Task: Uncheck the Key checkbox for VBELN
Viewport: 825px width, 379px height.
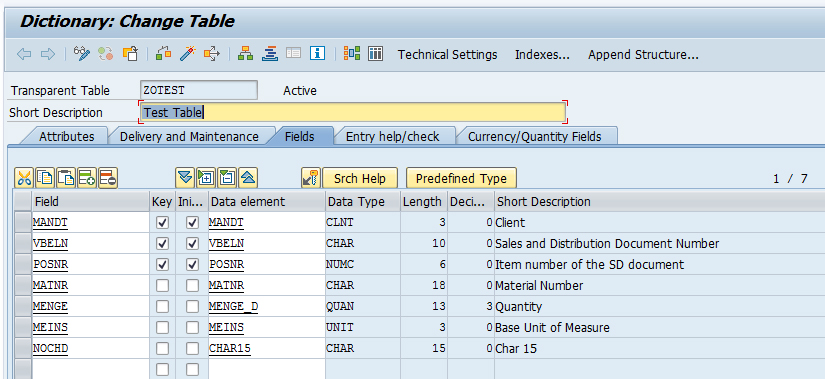Action: 163,244
